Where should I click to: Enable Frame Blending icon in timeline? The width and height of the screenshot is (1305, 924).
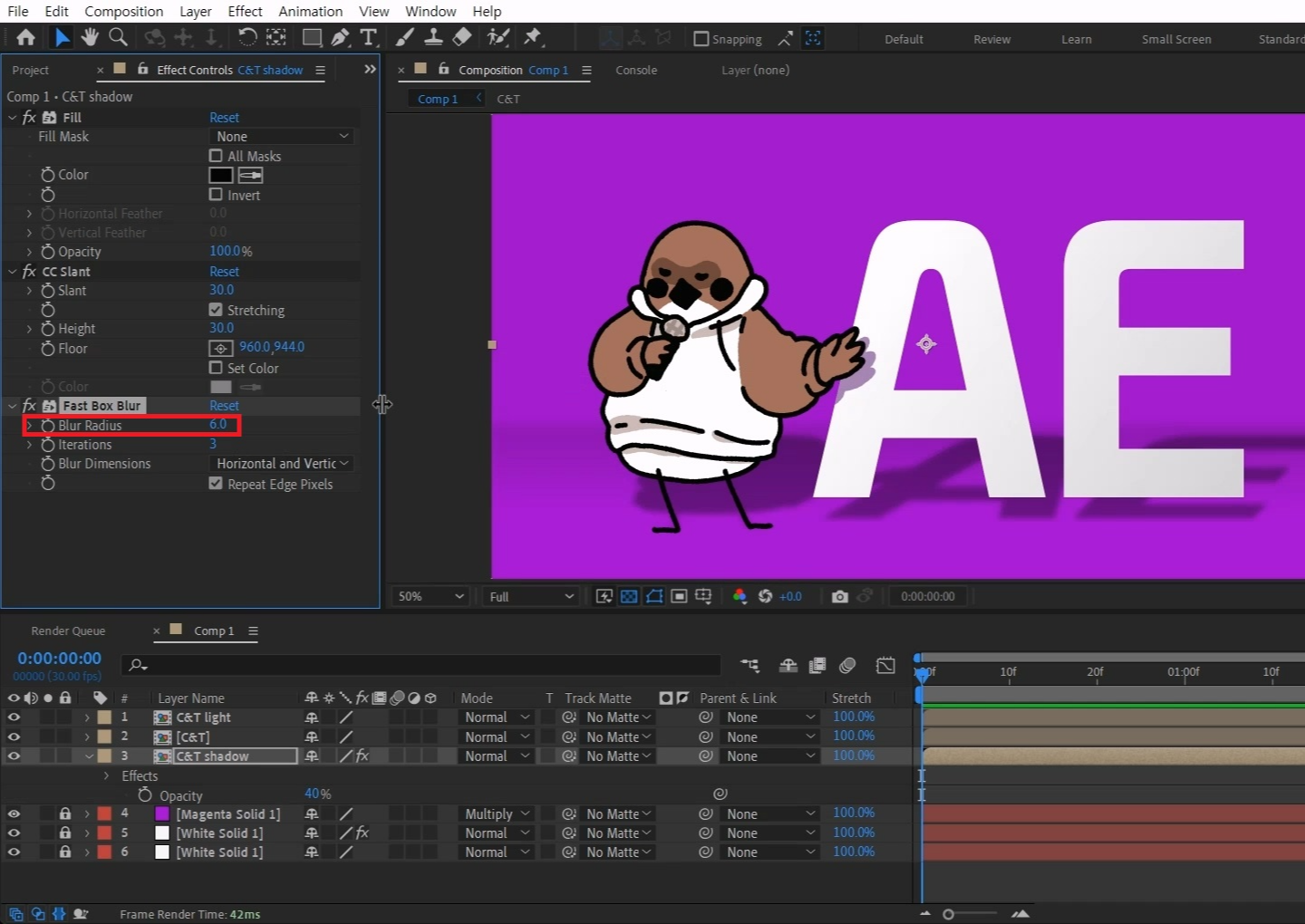(x=817, y=666)
